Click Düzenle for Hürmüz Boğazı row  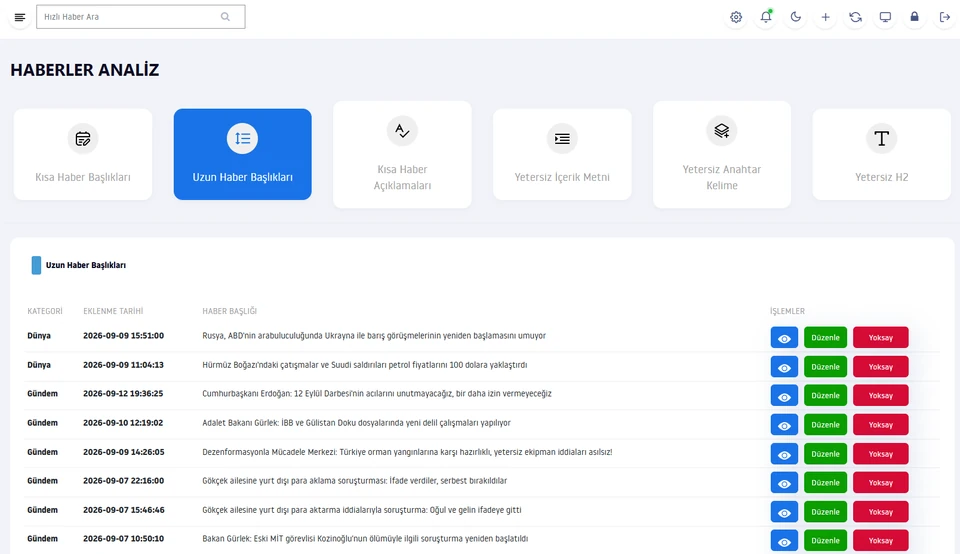[825, 367]
